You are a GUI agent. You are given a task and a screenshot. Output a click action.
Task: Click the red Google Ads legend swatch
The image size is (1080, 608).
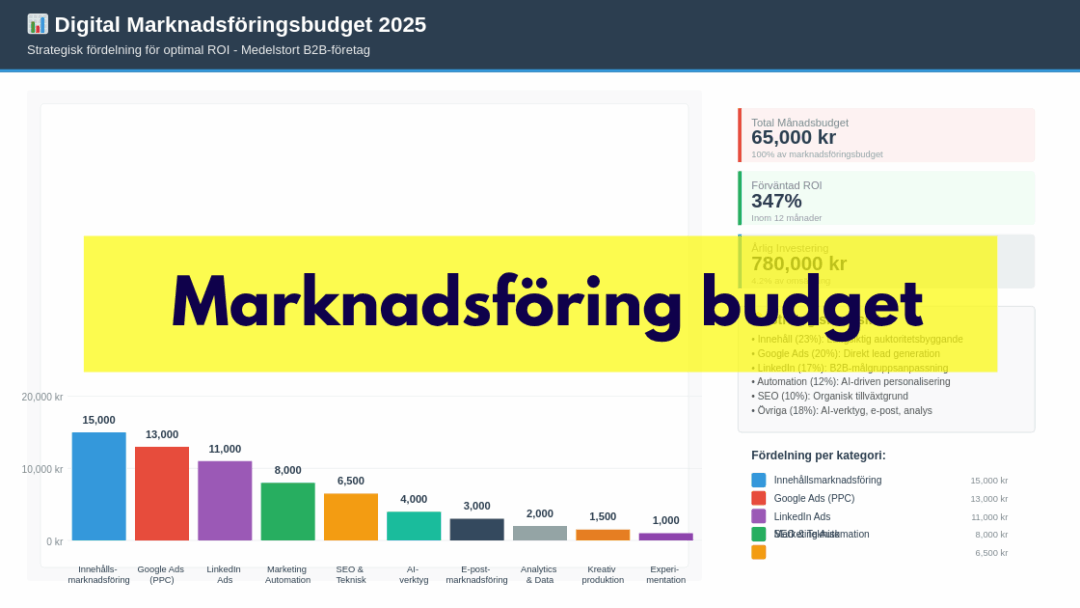point(758,499)
